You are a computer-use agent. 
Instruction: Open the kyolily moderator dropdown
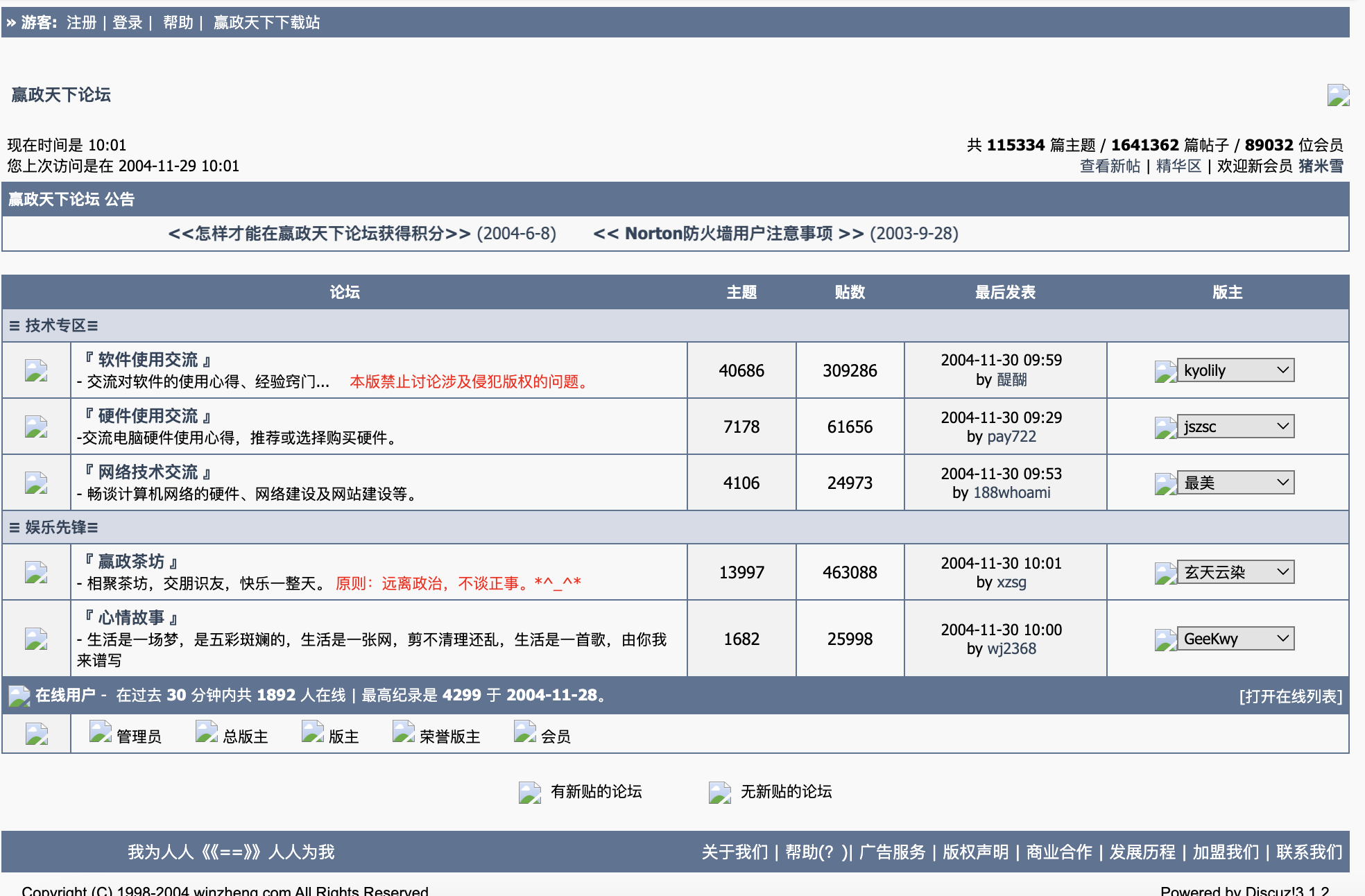1235,370
